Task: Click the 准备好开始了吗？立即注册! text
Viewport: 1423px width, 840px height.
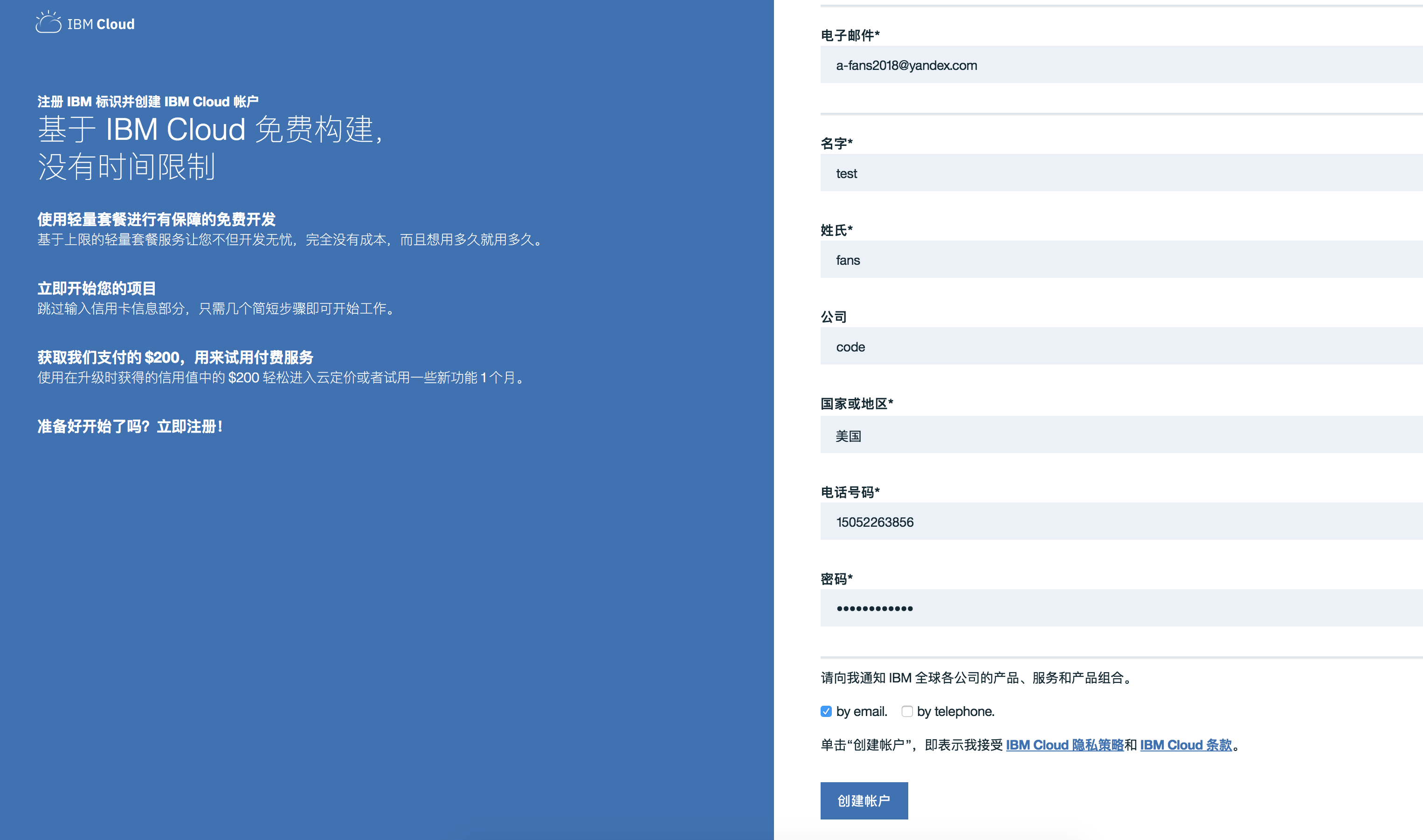Action: [130, 426]
